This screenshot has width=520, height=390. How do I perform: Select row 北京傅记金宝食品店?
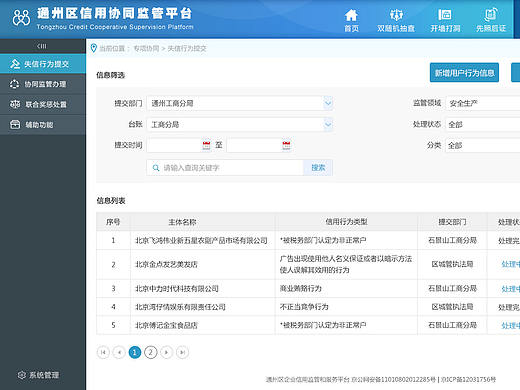[308, 325]
